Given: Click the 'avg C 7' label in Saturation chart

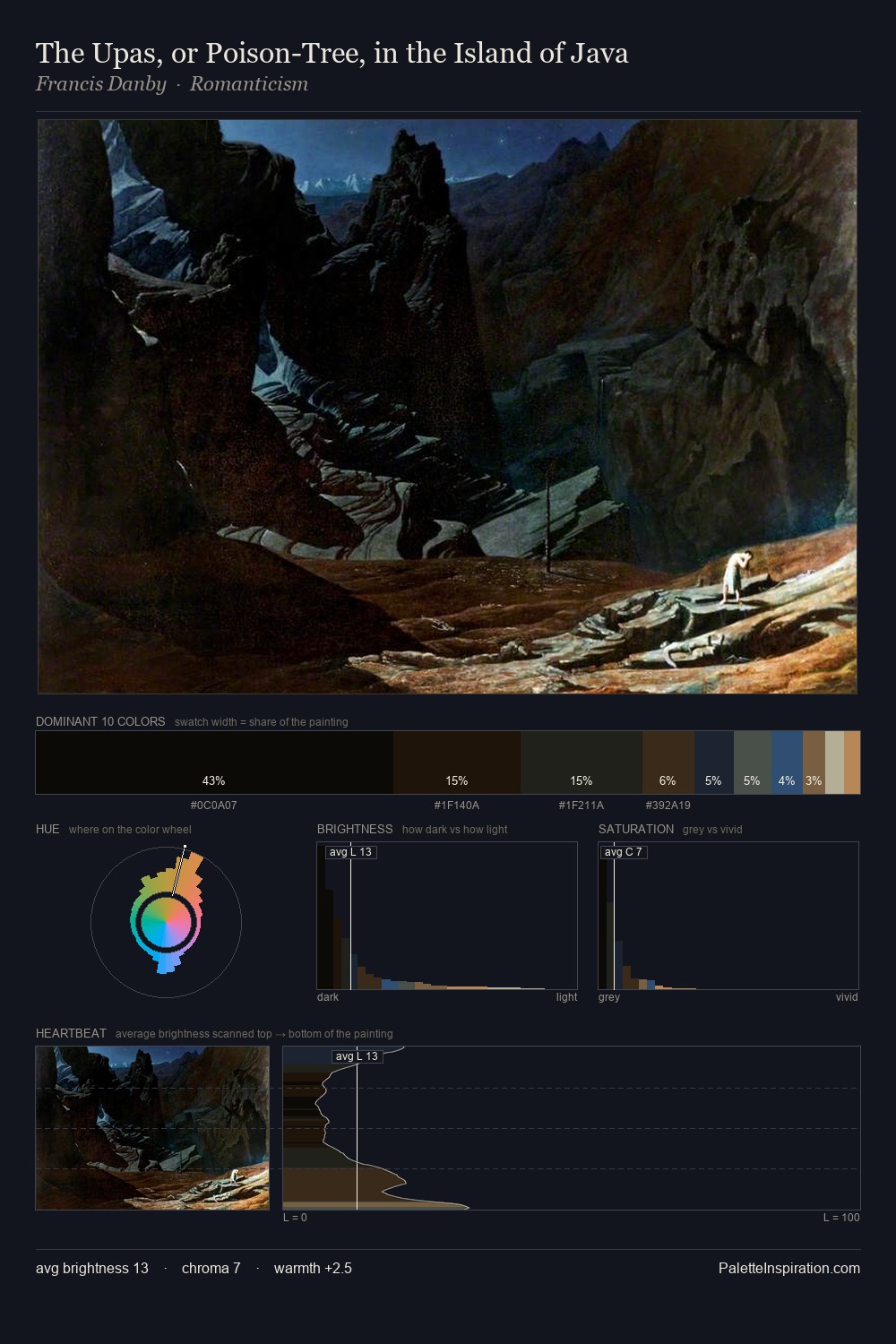Looking at the screenshot, I should [x=624, y=852].
